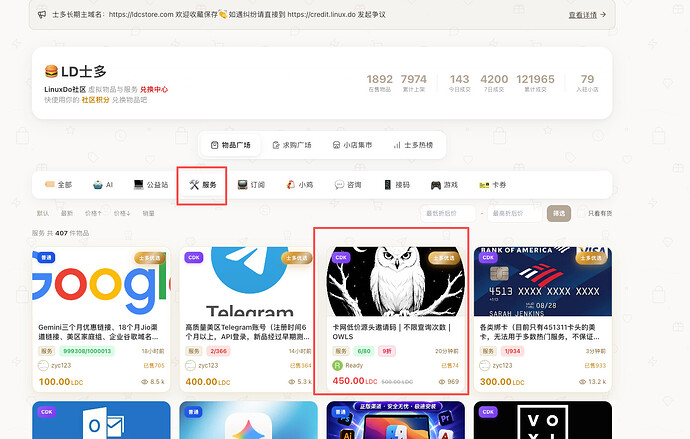Screen dimensions: 690x439
Task: Open the Bank of America card thumbnail
Action: [x=543, y=282]
